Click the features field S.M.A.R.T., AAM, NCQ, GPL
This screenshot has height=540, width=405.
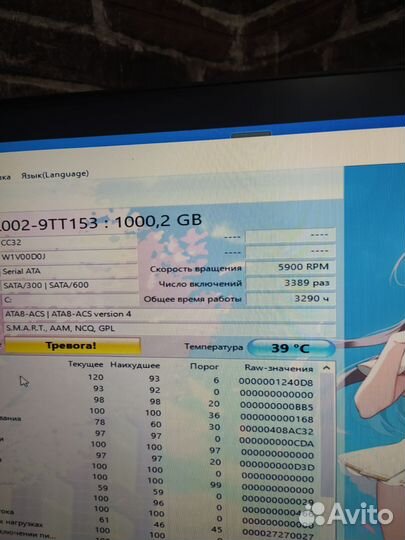click(x=169, y=329)
